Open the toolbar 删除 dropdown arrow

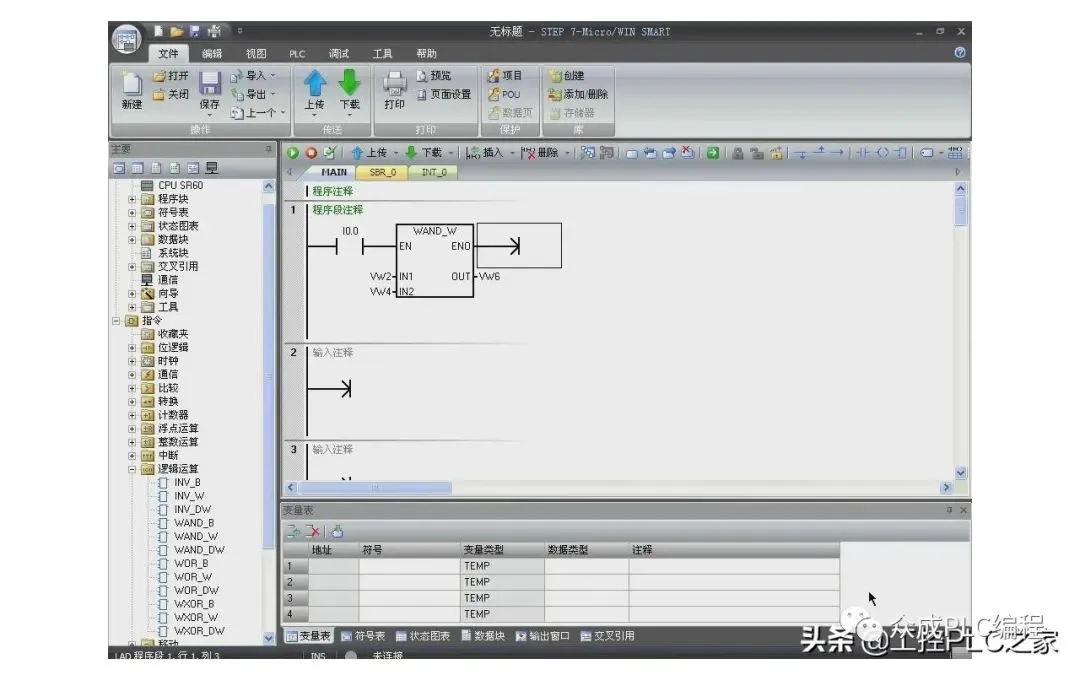pos(567,153)
